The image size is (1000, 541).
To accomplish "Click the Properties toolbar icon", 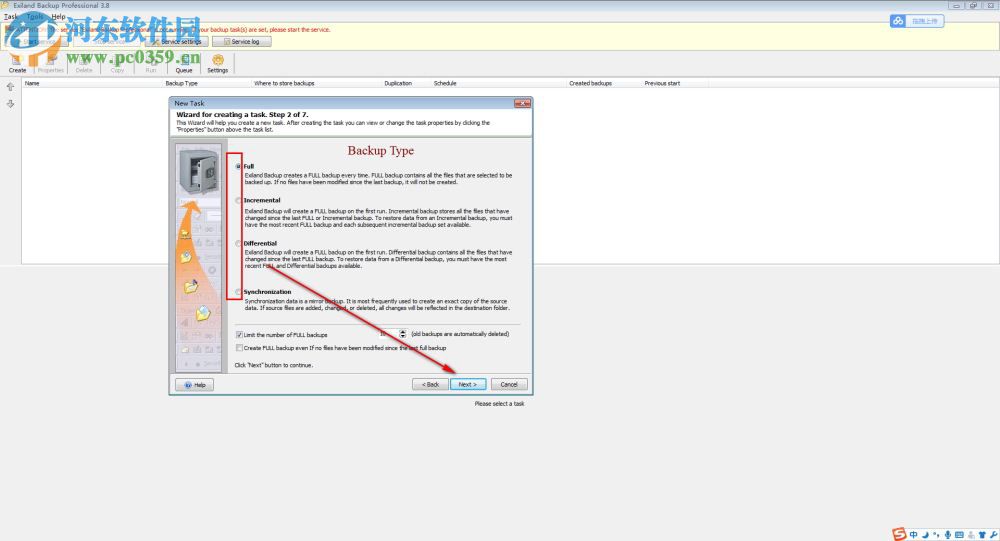I will click(x=51, y=63).
